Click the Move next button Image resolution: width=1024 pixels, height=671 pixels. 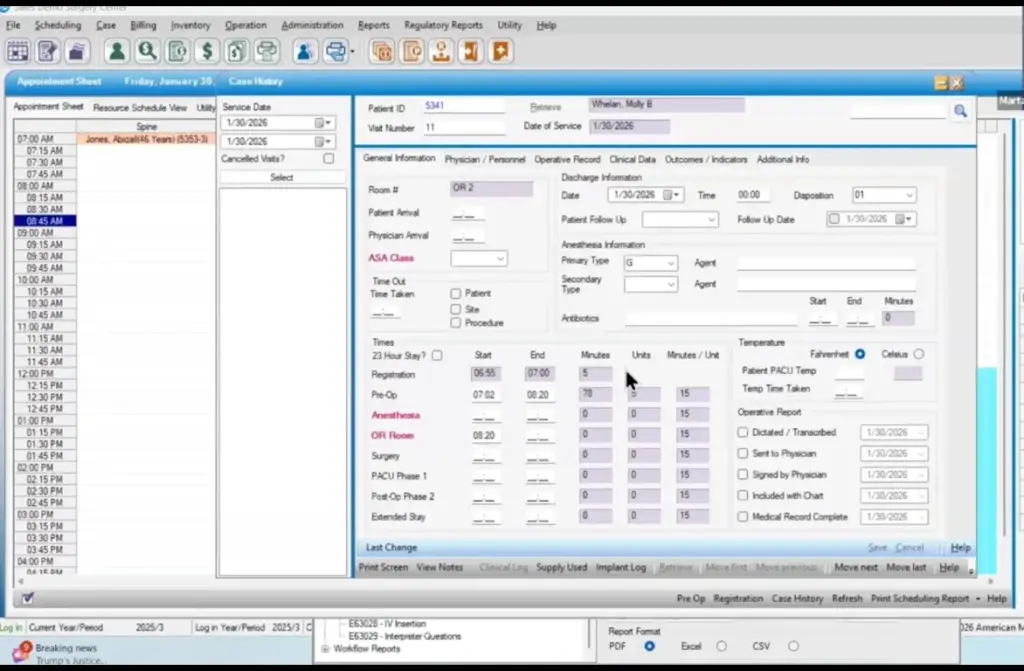pos(856,567)
